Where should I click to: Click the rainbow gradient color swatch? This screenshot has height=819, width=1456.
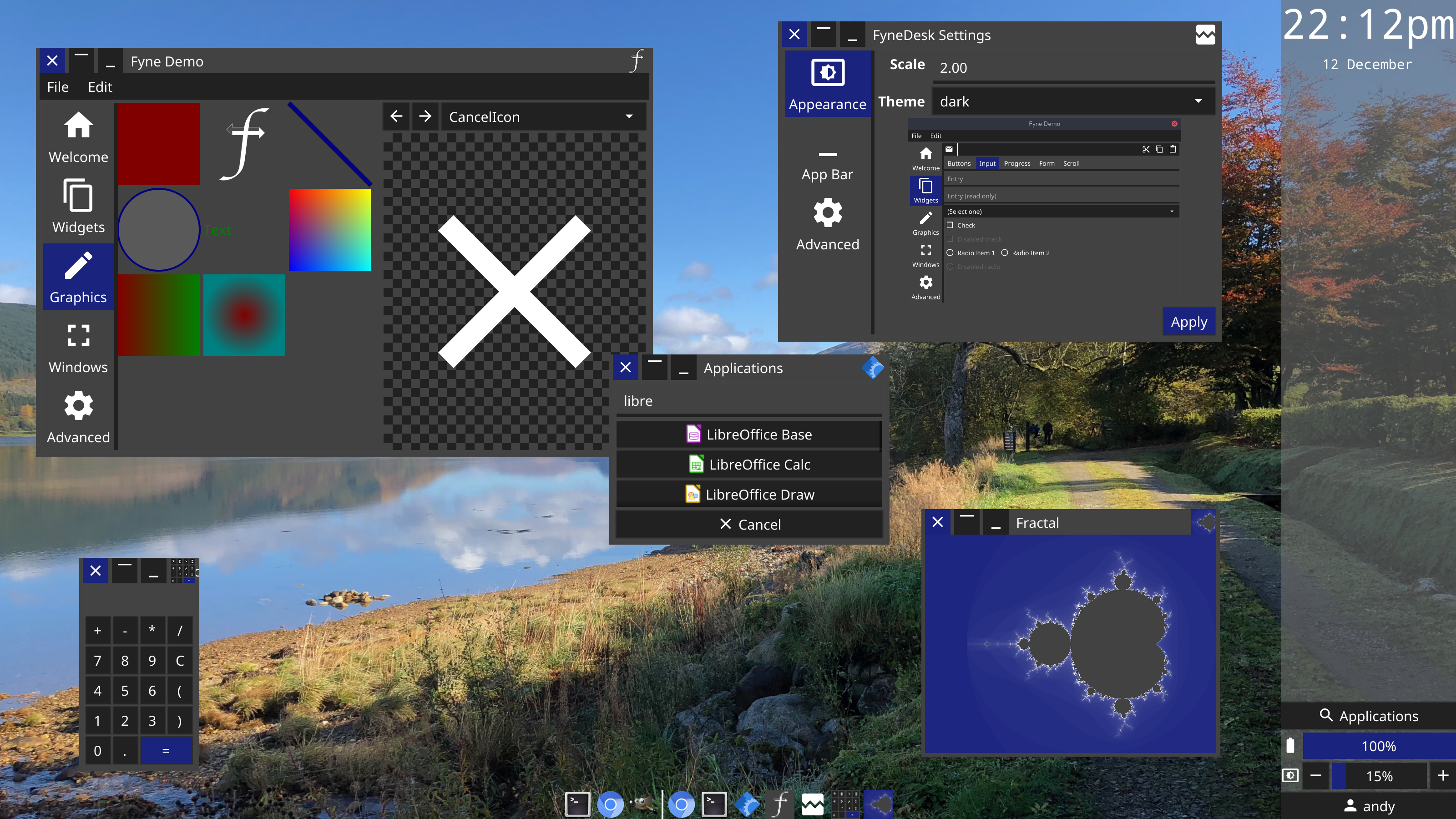[x=329, y=229]
